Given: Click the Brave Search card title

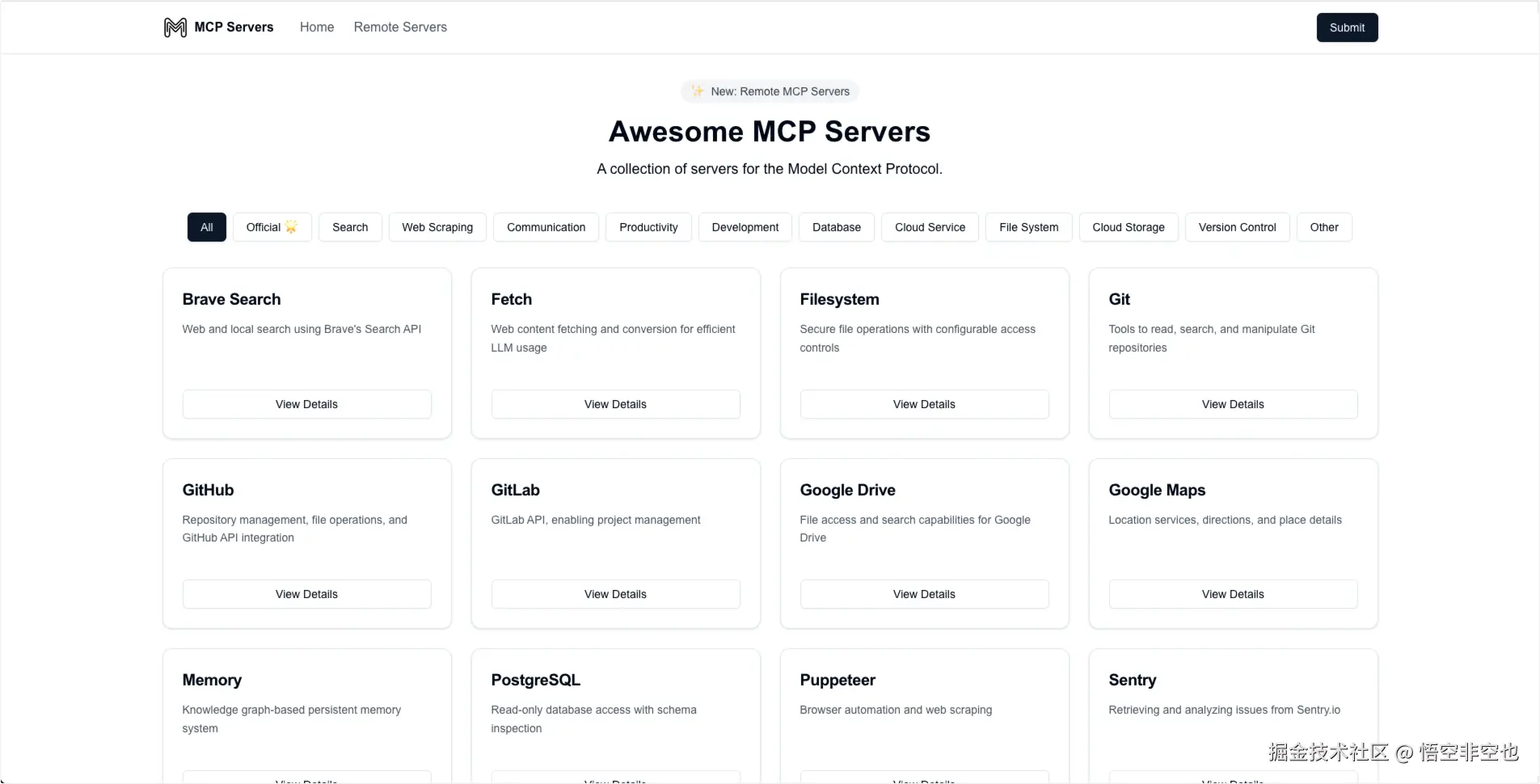Looking at the screenshot, I should pyautogui.click(x=231, y=299).
